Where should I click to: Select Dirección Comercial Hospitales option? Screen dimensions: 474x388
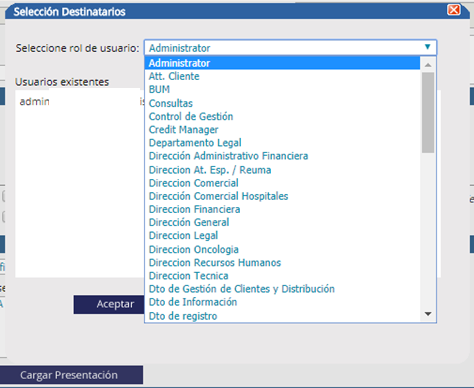283,196
